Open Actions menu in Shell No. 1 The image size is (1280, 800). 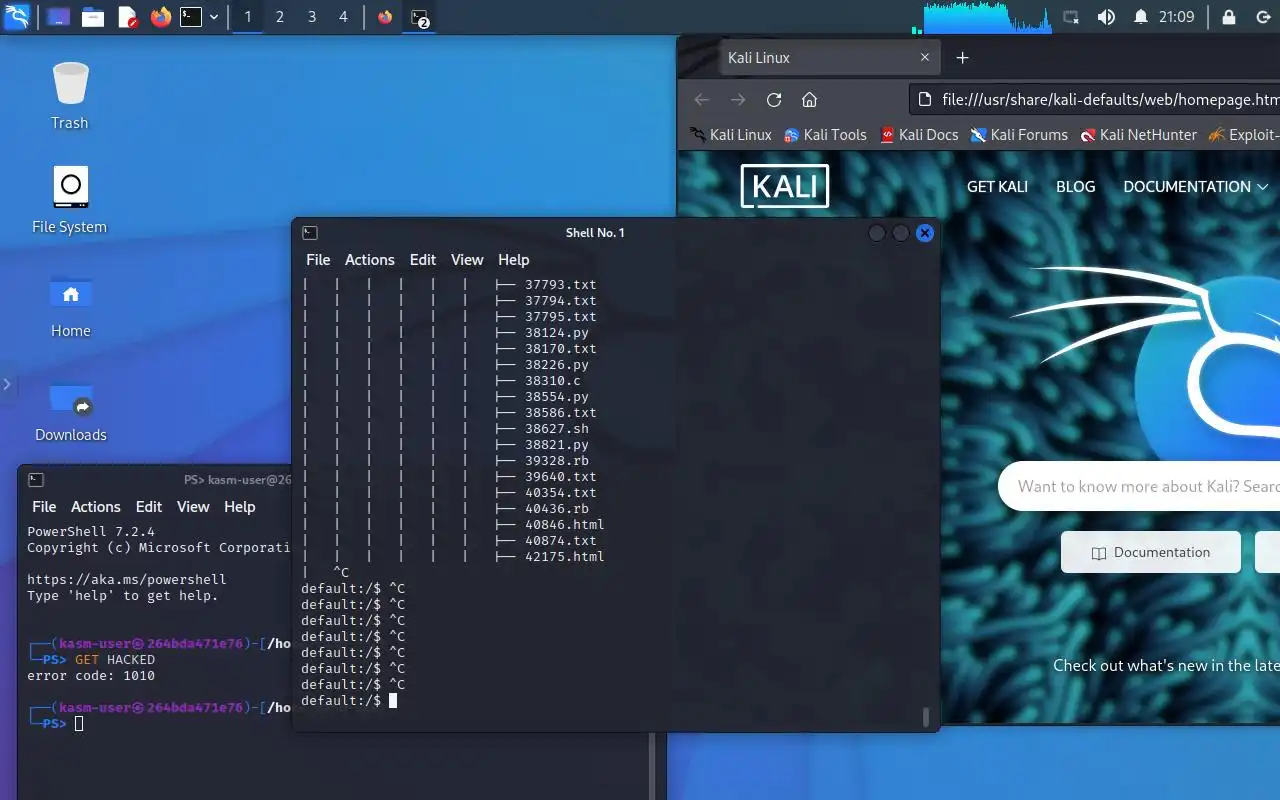pyautogui.click(x=370, y=260)
